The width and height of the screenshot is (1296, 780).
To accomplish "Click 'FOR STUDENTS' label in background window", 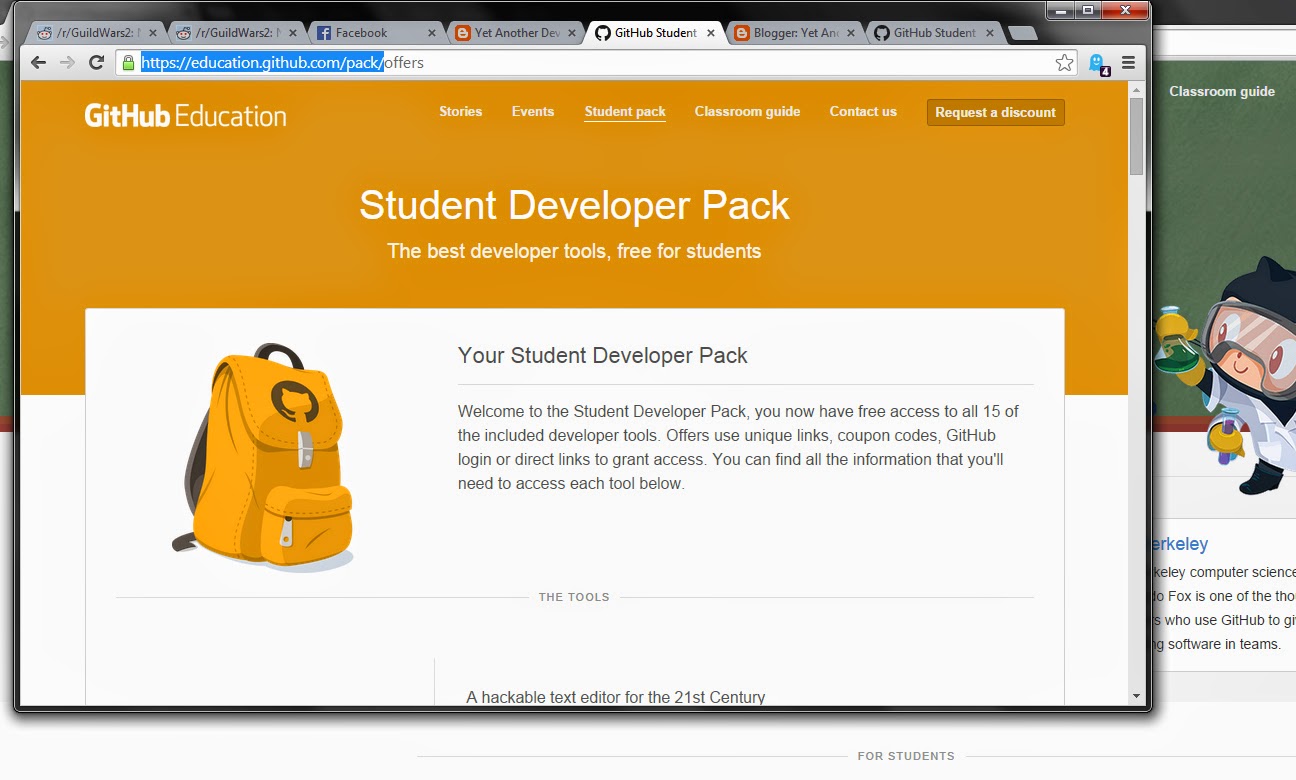I will tap(906, 756).
